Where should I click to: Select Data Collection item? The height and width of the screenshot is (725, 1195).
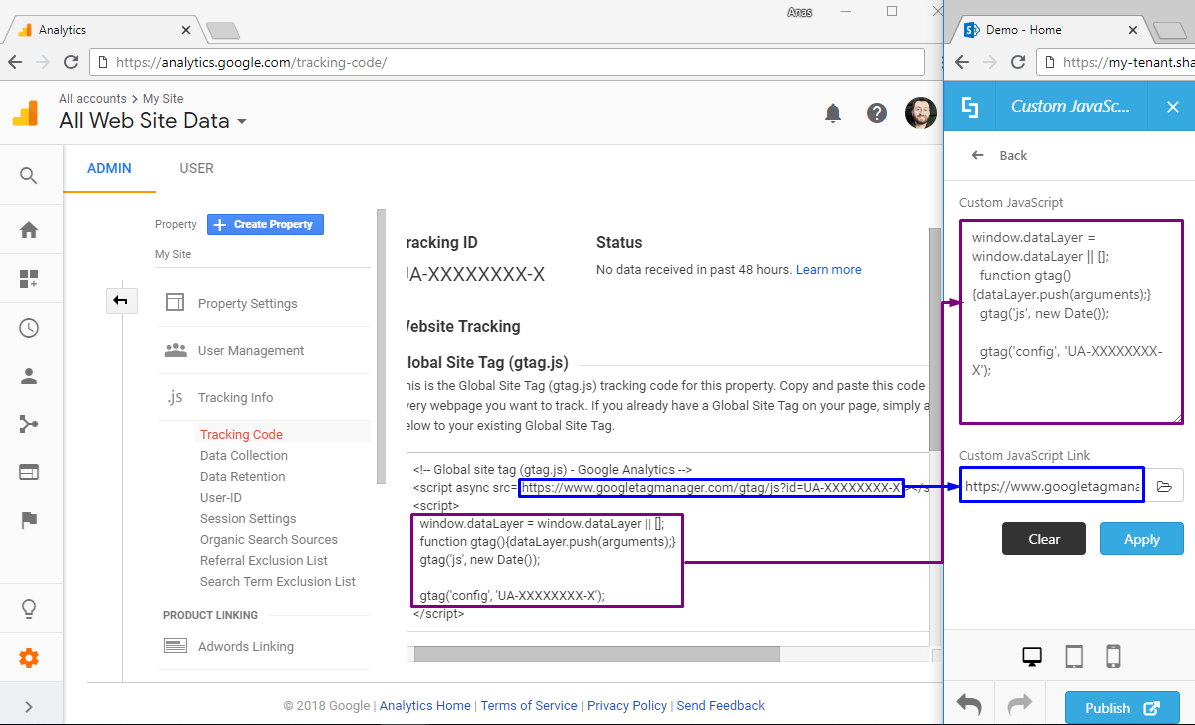pos(244,455)
